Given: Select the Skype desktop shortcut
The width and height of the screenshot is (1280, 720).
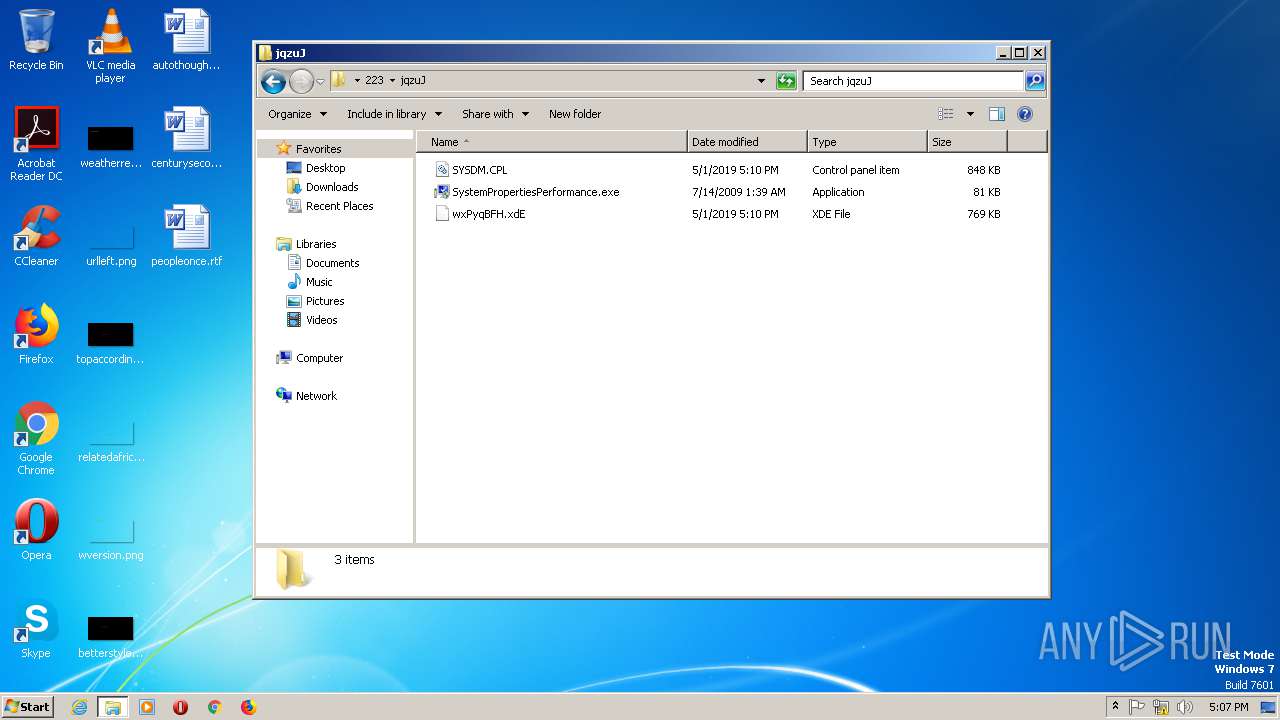Looking at the screenshot, I should pos(36,628).
